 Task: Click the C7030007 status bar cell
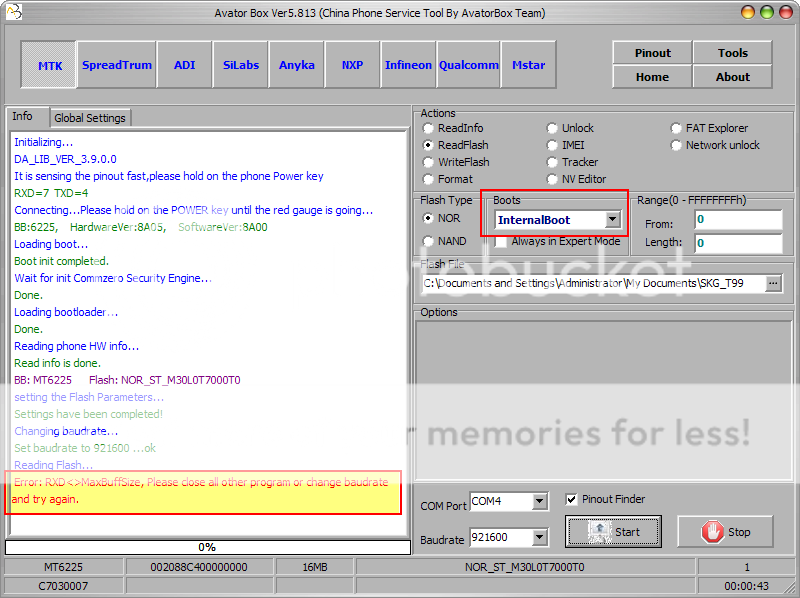pos(63,586)
